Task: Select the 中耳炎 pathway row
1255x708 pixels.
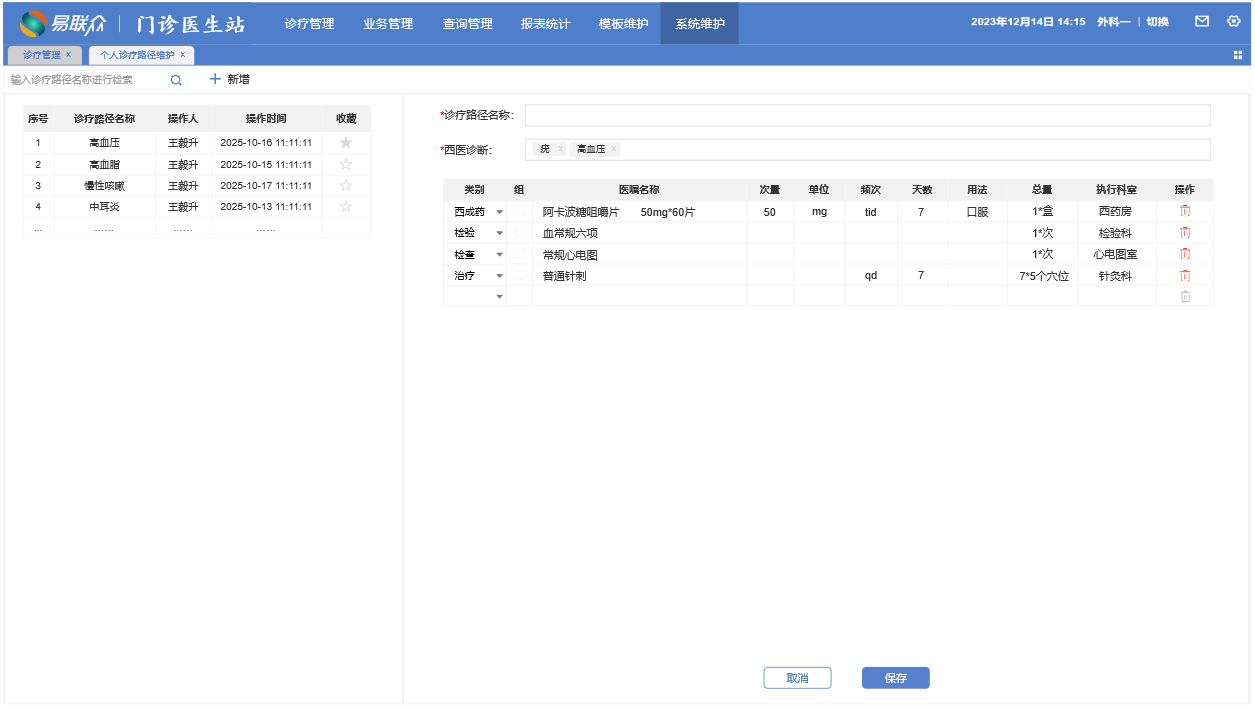Action: point(197,206)
